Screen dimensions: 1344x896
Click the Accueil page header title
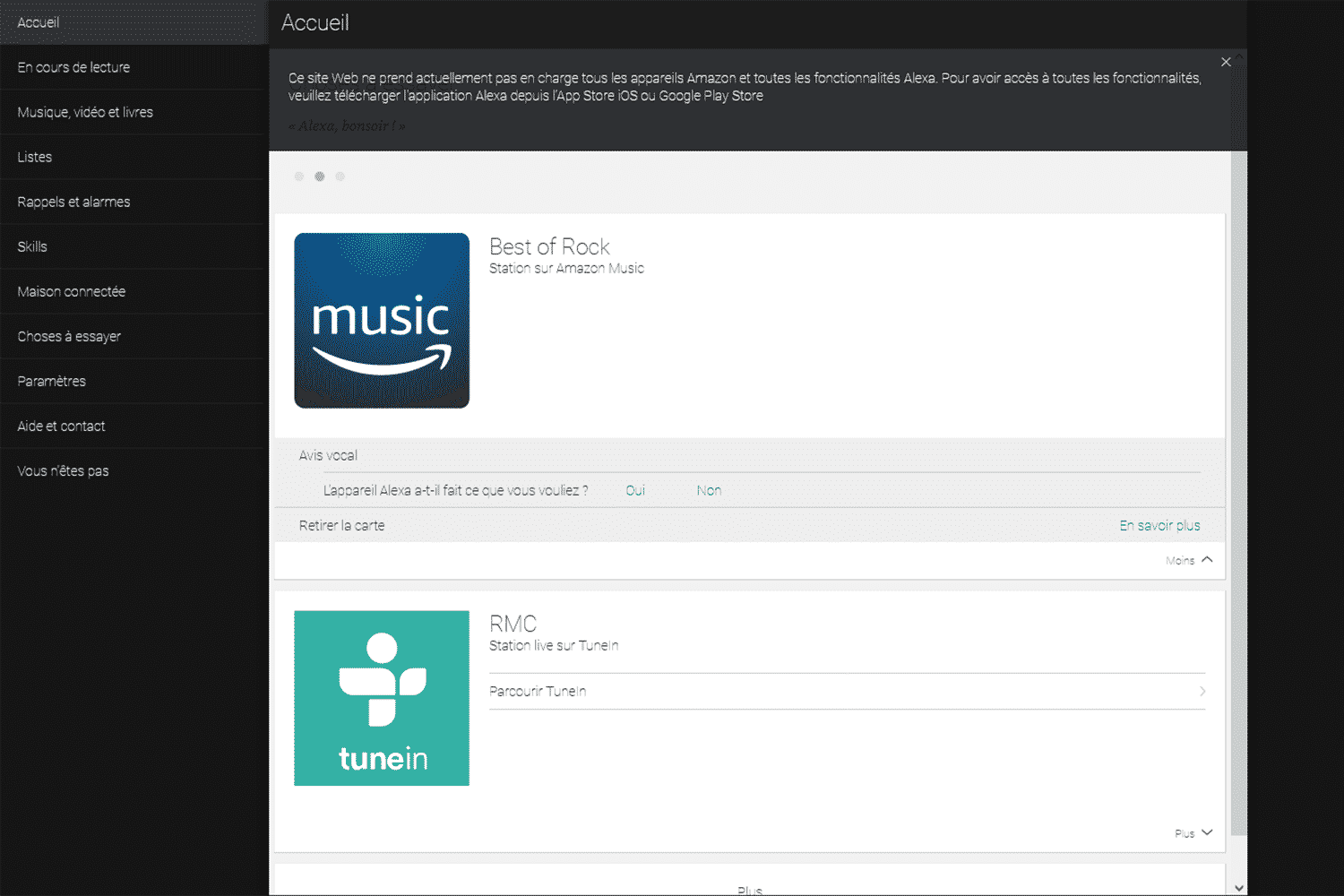315,22
